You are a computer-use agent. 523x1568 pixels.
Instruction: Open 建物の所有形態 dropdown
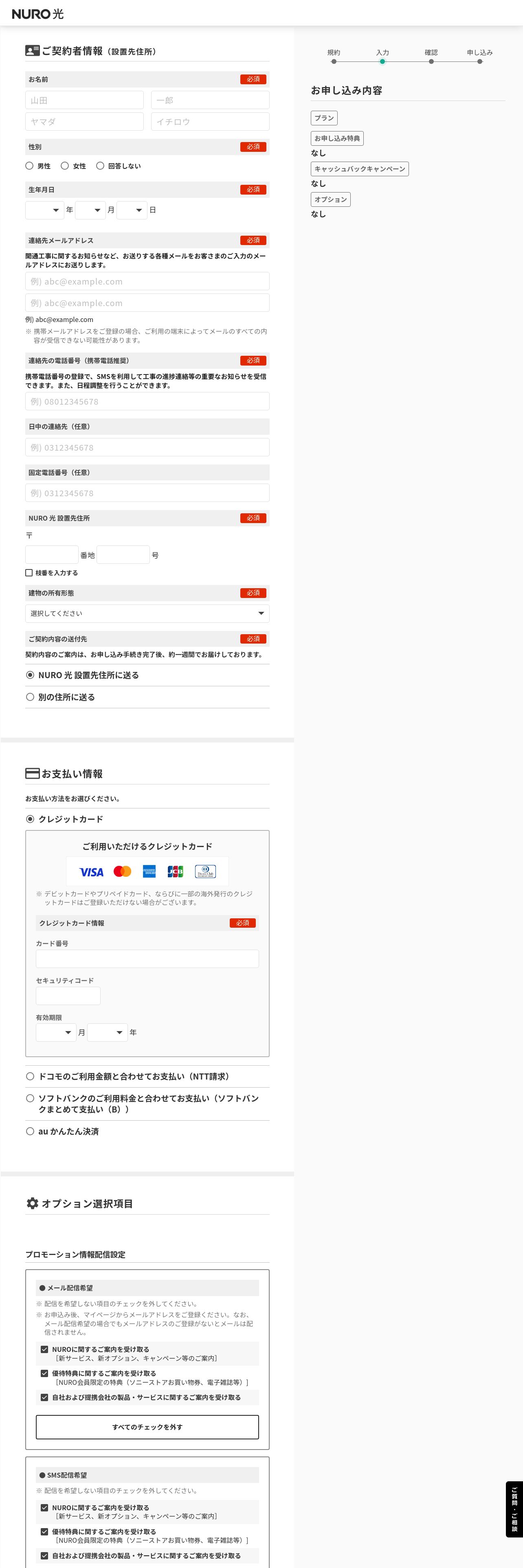[147, 613]
